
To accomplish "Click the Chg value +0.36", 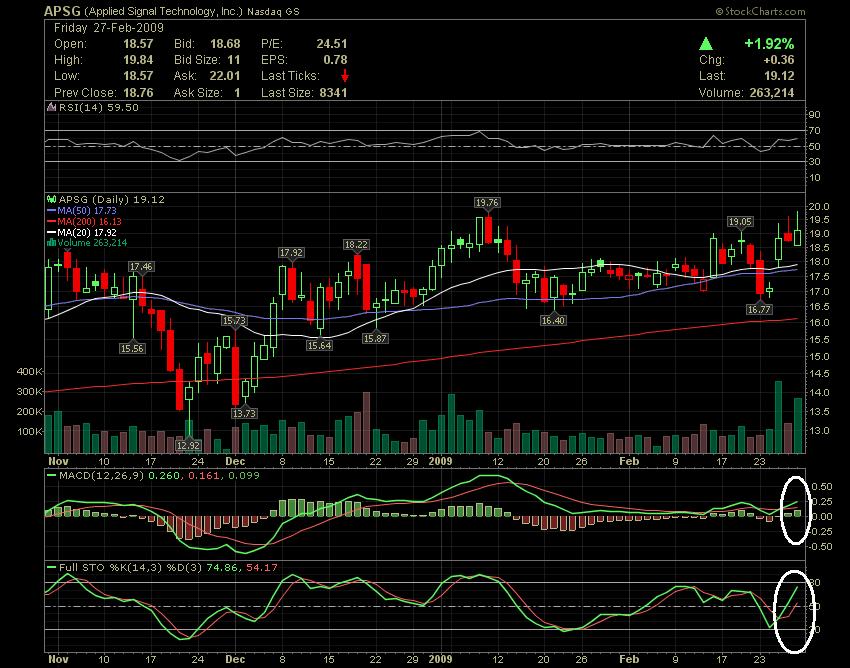I will pos(778,60).
